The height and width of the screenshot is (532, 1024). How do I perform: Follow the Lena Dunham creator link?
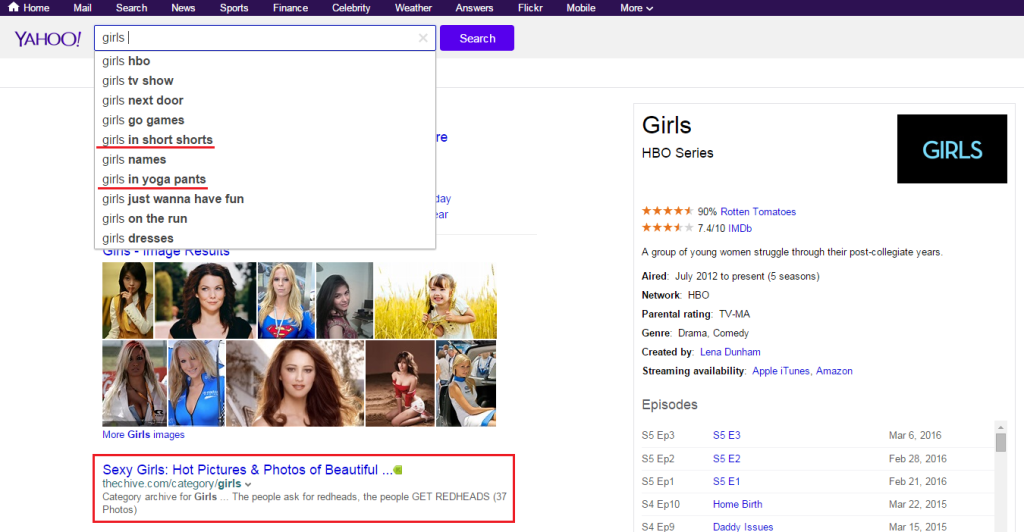tap(730, 352)
